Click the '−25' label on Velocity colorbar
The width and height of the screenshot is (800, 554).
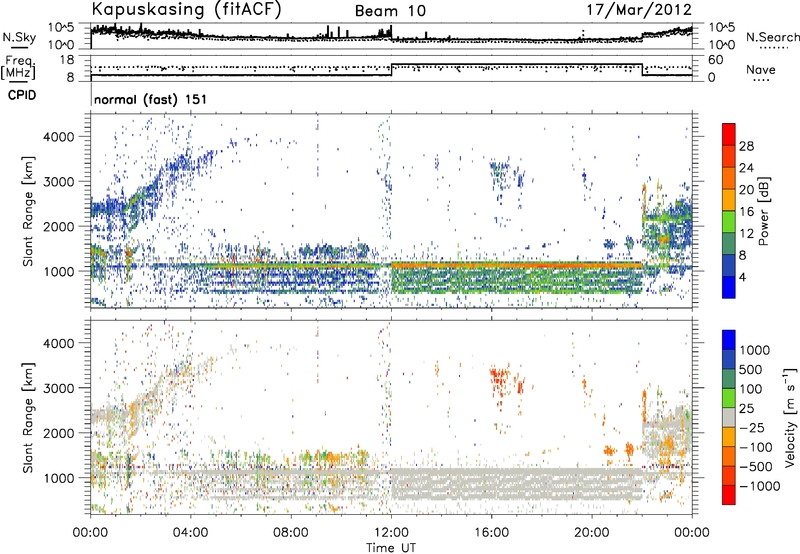click(x=754, y=428)
